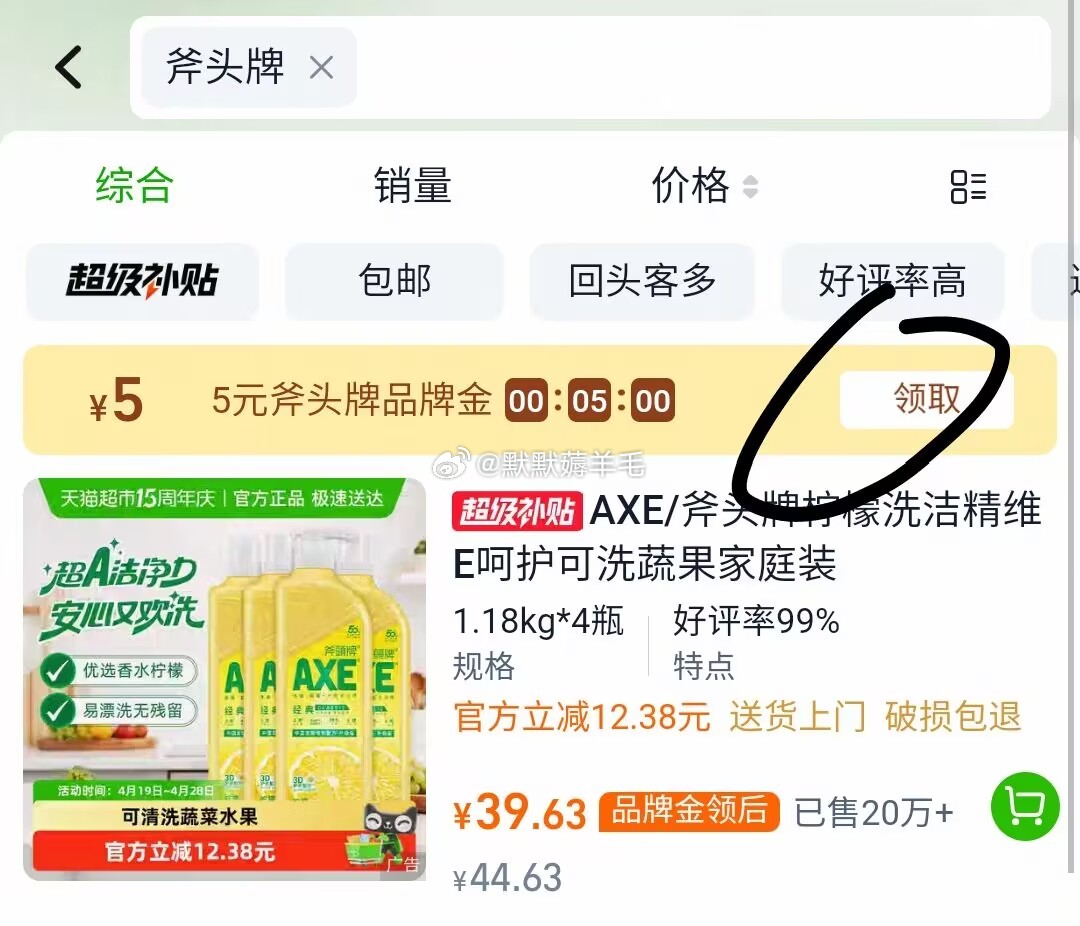Toggle the 超级补贴 filter chip
1080x926 pixels.
[x=143, y=281]
